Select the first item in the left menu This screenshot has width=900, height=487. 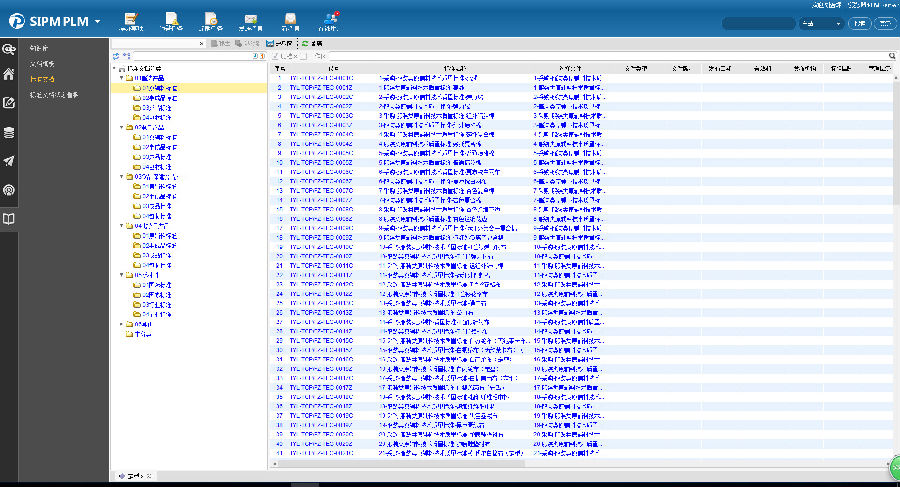[x=38, y=48]
